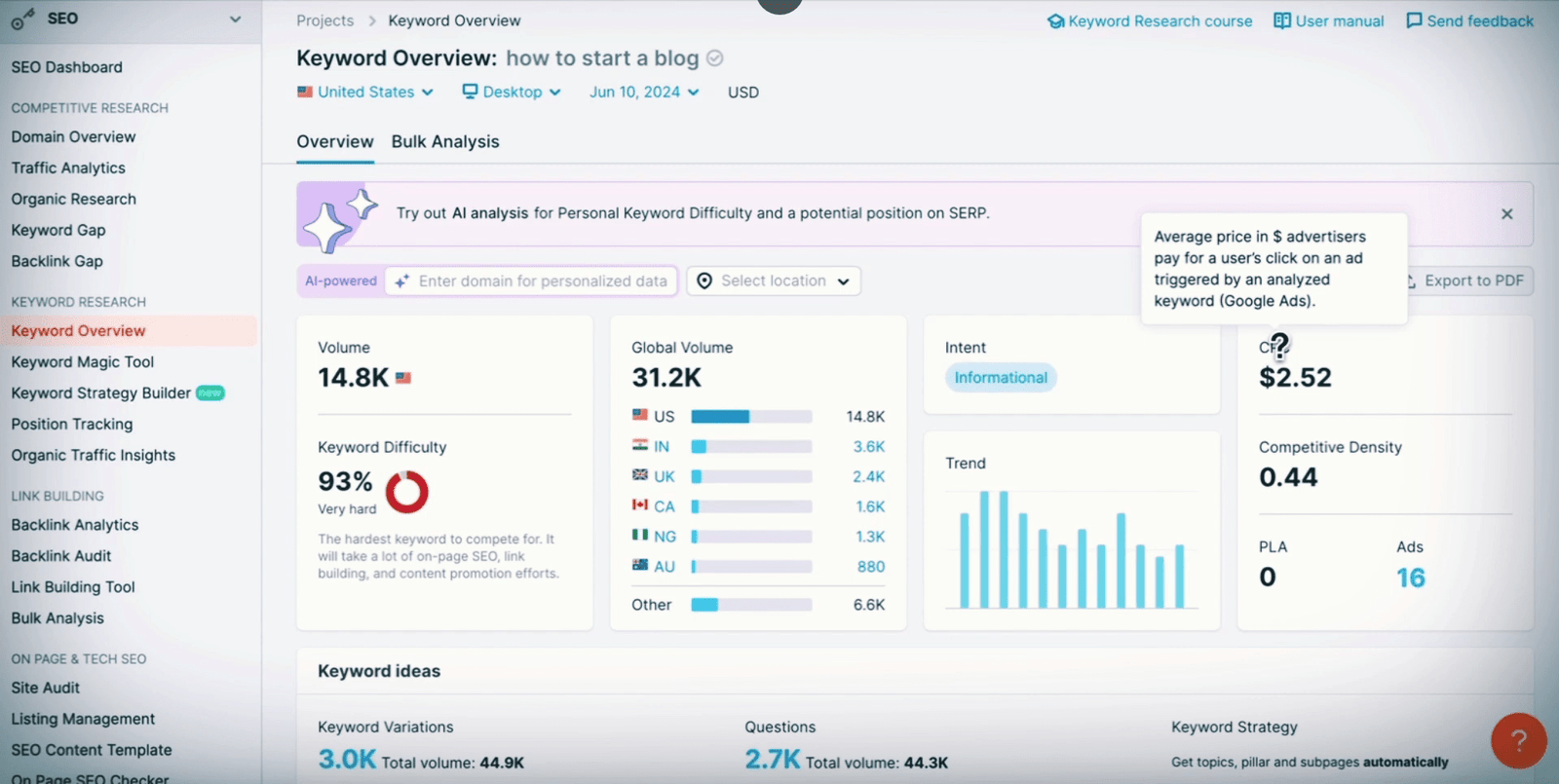
Task: Click the AI analysis link in banner
Action: pyautogui.click(x=490, y=213)
